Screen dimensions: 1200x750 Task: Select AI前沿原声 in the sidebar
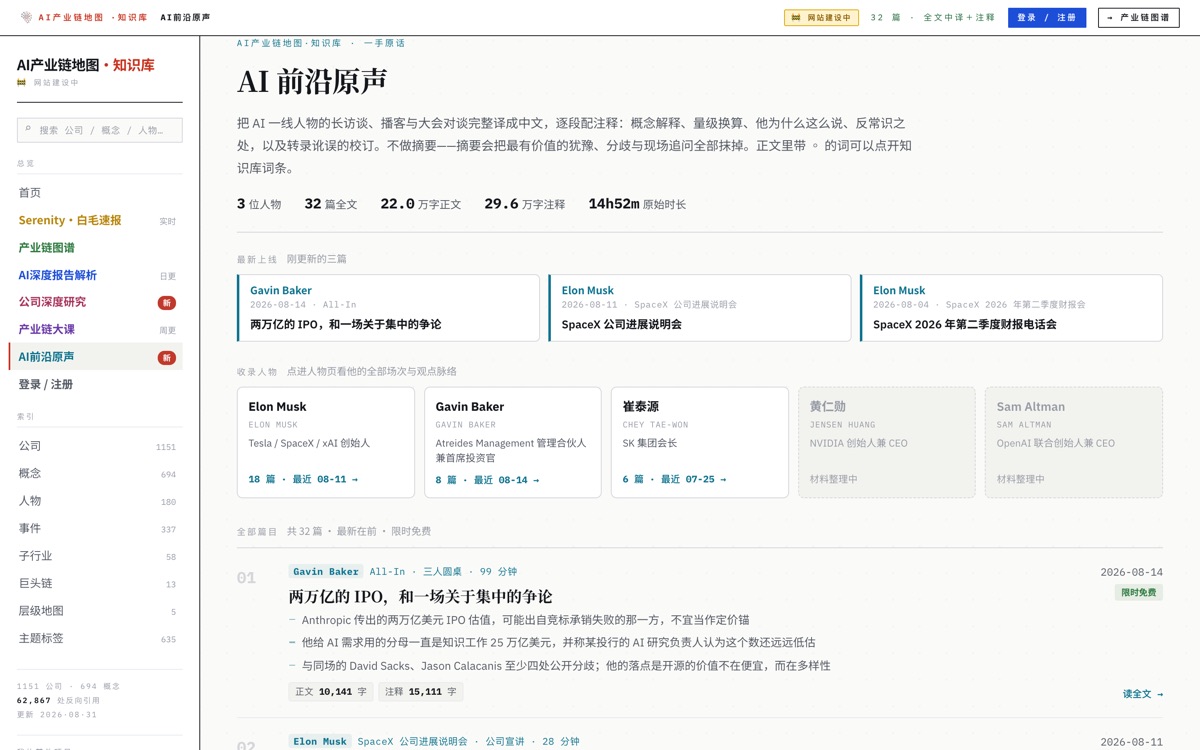tap(96, 357)
